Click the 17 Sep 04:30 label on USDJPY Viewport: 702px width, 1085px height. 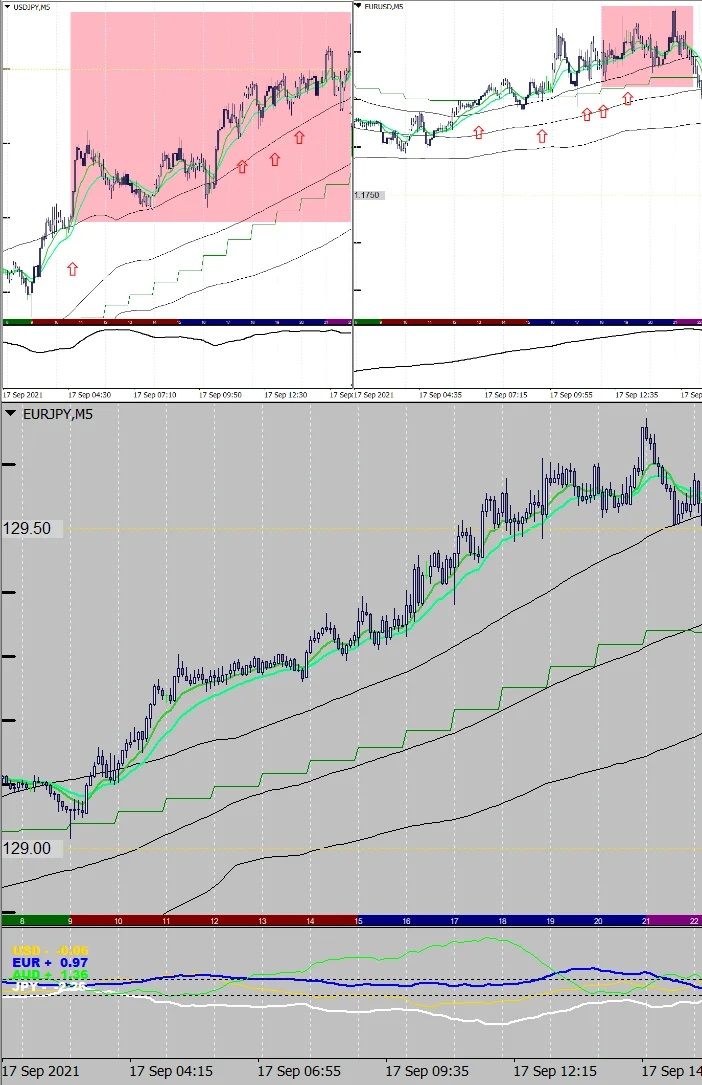[89, 395]
